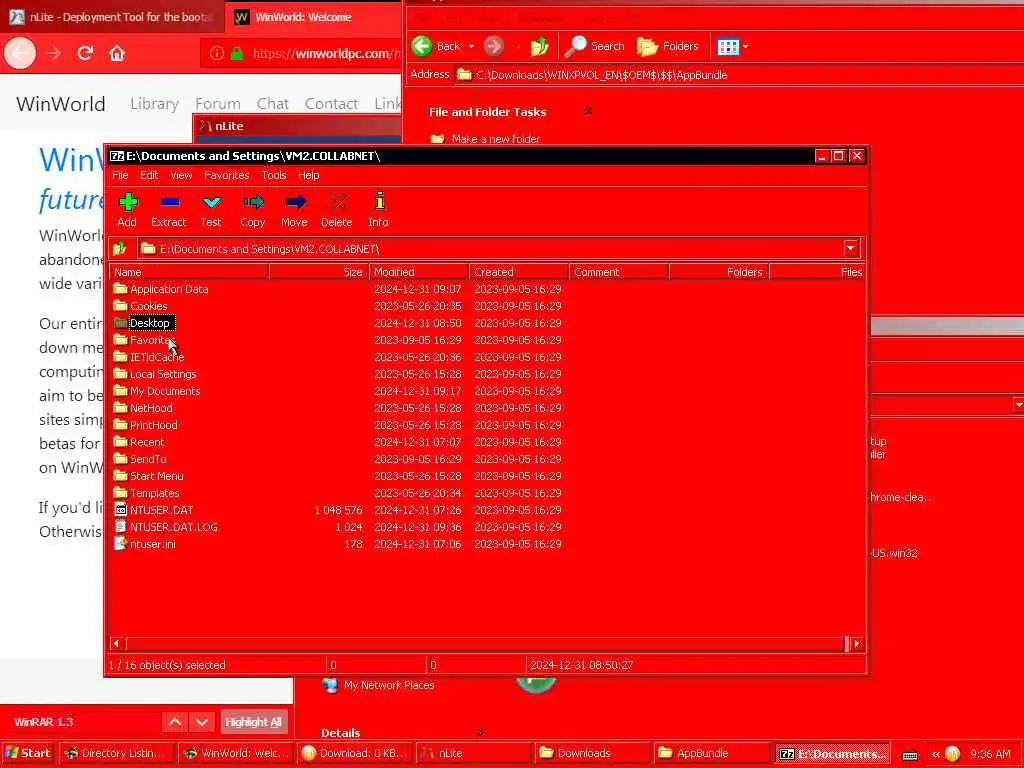Open the Help menu in 7-Zip
This screenshot has width=1024, height=768.
click(309, 175)
